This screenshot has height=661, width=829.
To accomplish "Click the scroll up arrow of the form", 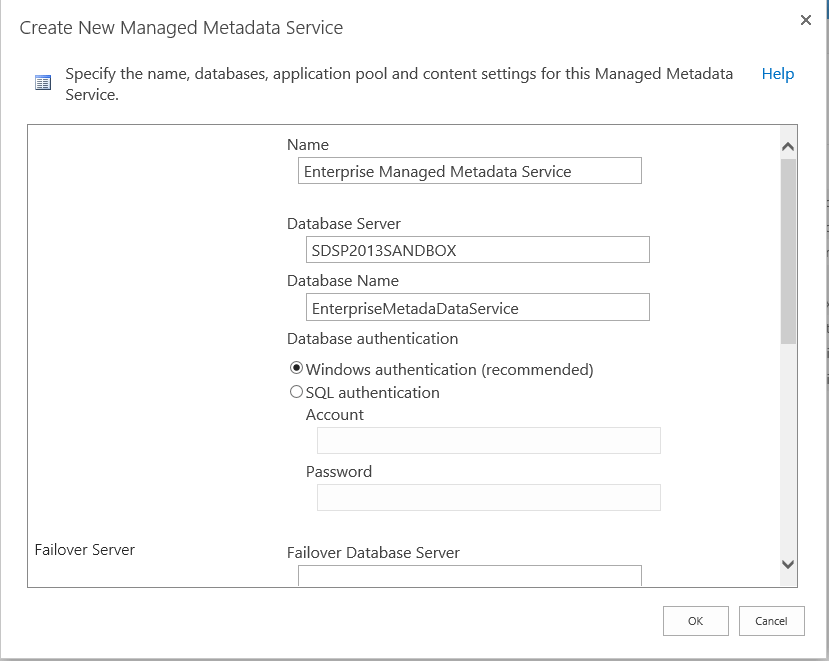I will coord(788,147).
